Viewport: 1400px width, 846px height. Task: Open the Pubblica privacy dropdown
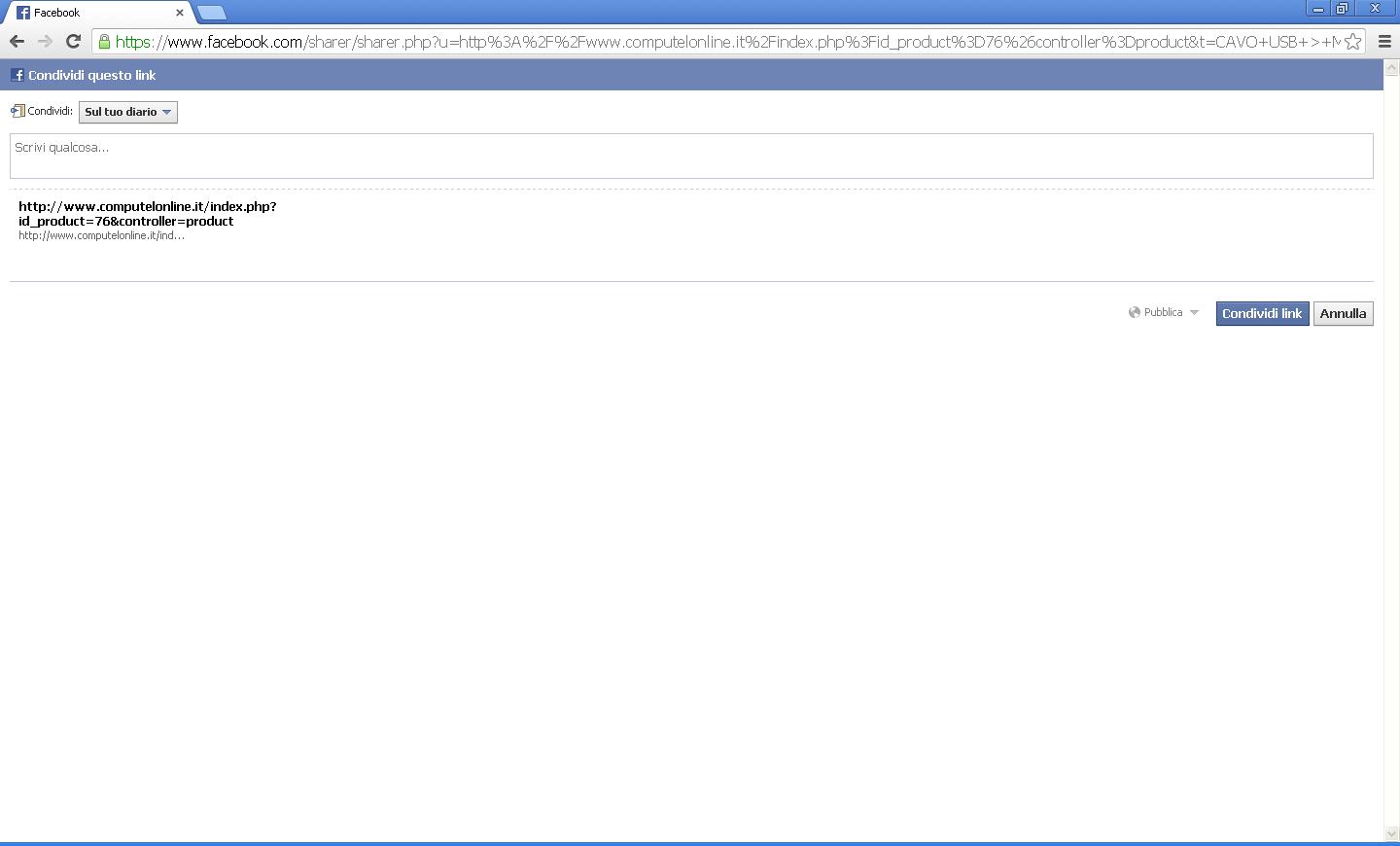pyautogui.click(x=1164, y=312)
